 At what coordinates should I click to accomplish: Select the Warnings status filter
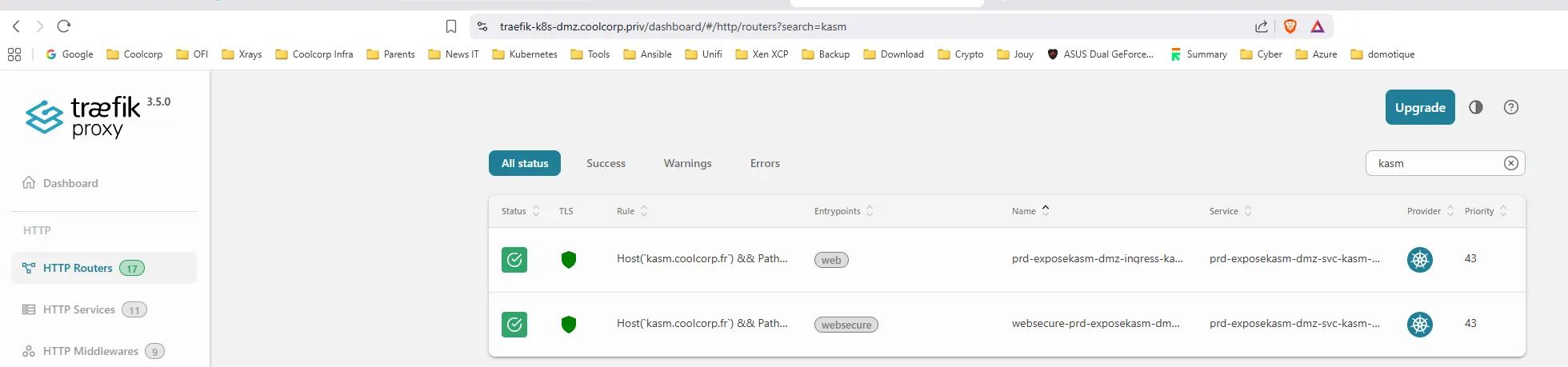tap(687, 163)
